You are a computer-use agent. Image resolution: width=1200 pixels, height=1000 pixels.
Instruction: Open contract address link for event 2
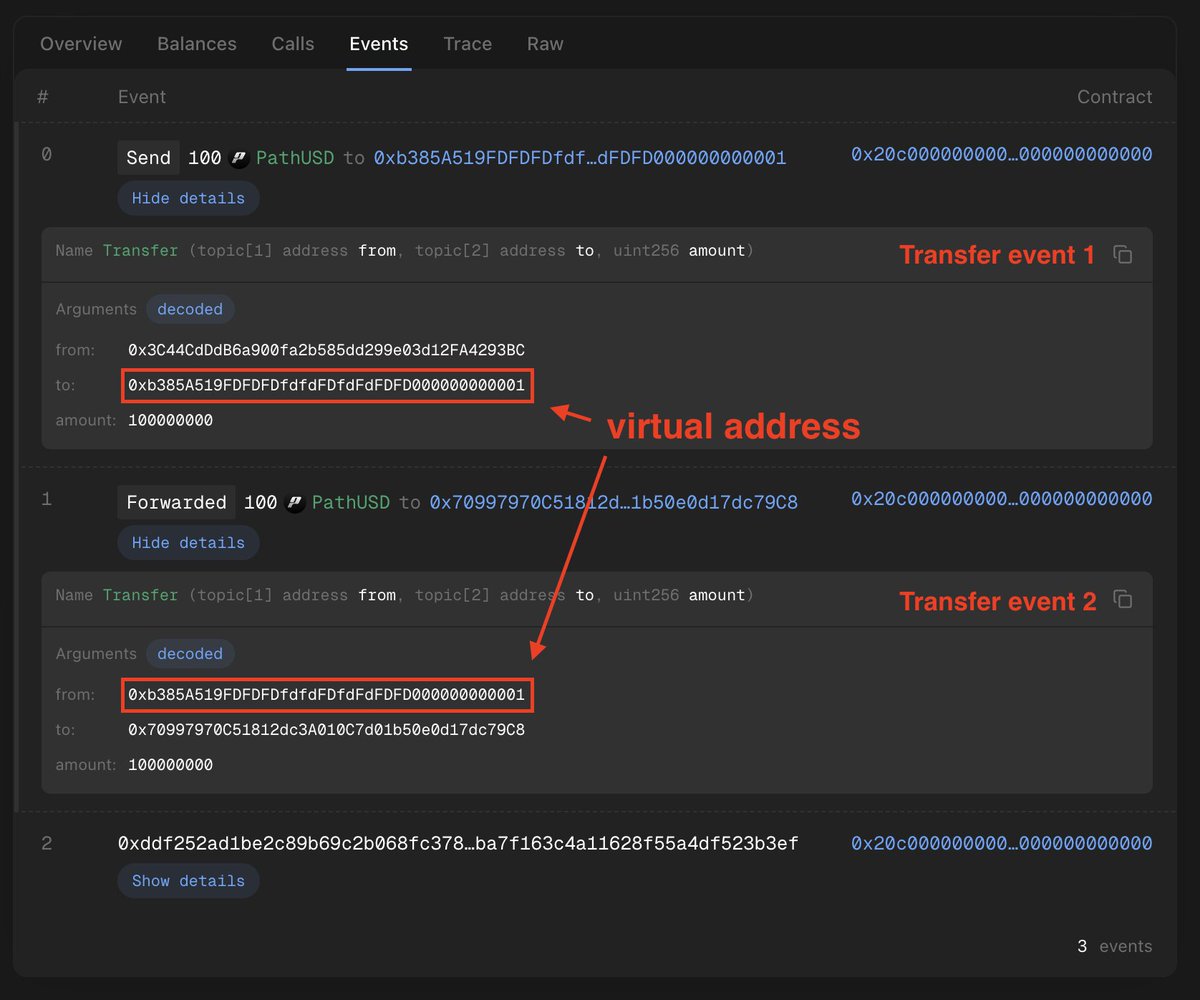(1002, 844)
